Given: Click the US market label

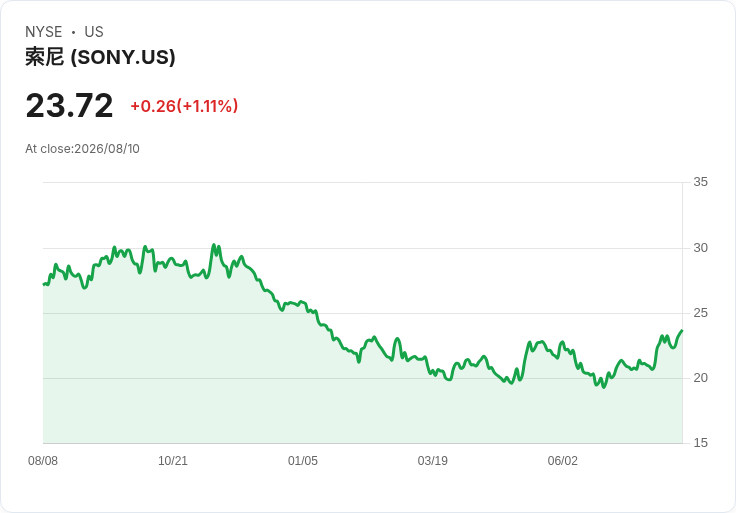Looking at the screenshot, I should coord(94,32).
